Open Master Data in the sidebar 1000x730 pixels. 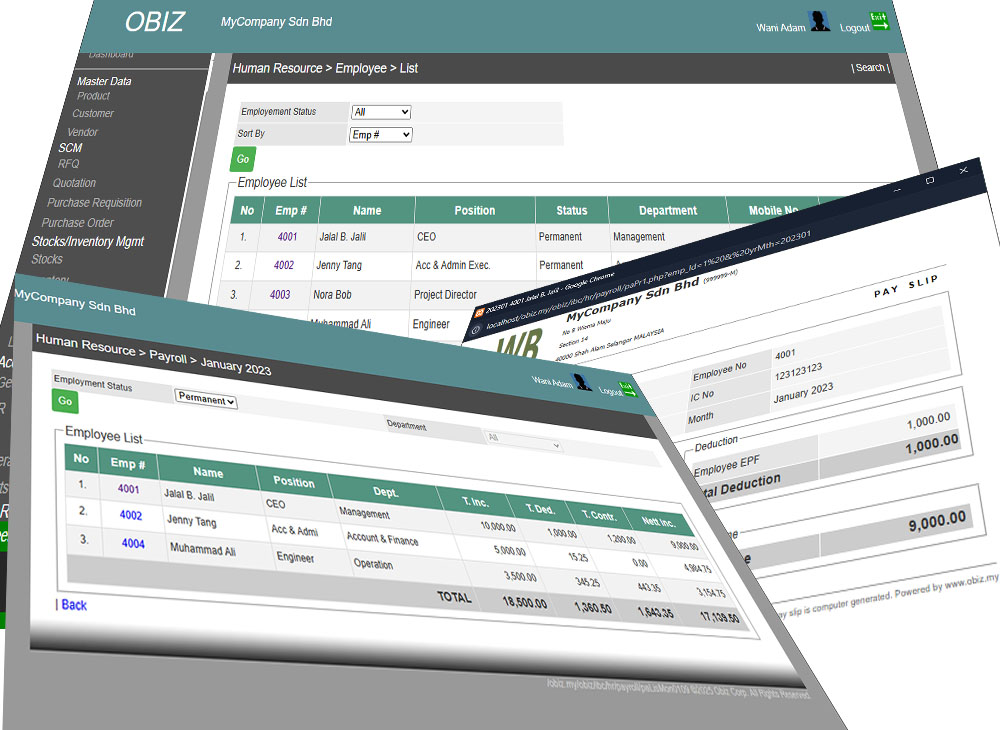click(x=104, y=81)
